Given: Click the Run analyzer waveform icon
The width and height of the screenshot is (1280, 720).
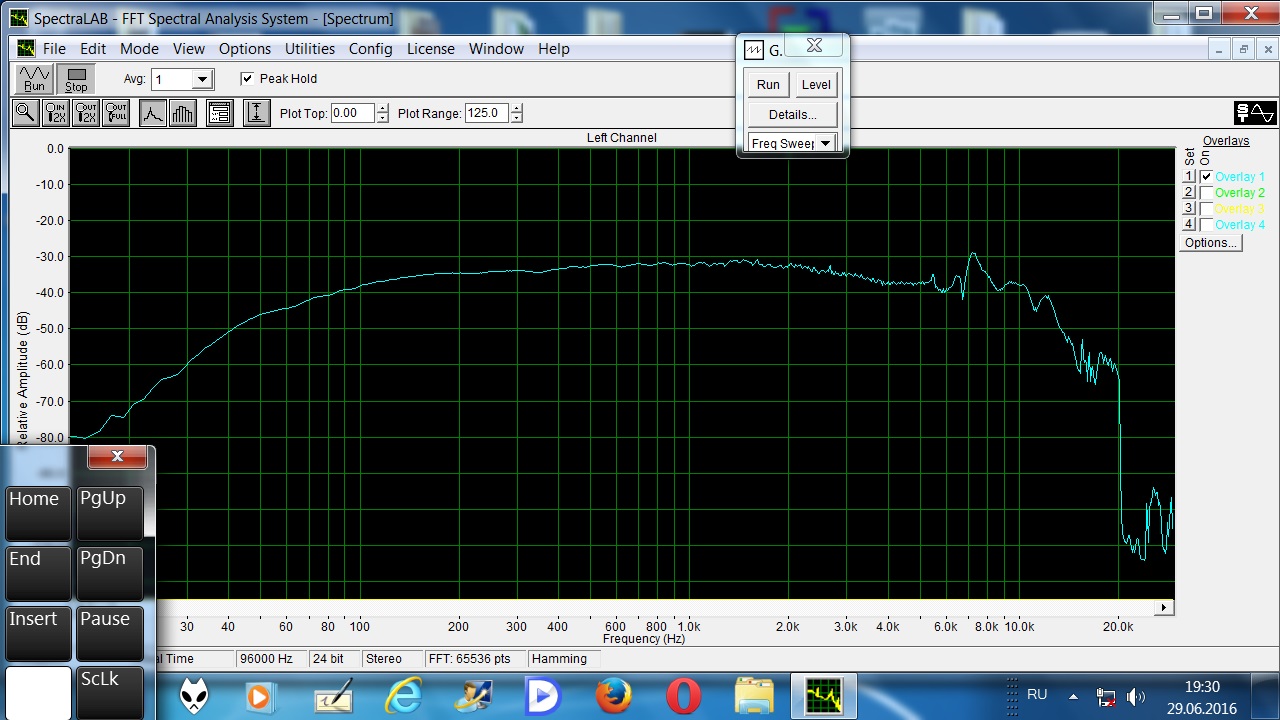Looking at the screenshot, I should (x=34, y=79).
